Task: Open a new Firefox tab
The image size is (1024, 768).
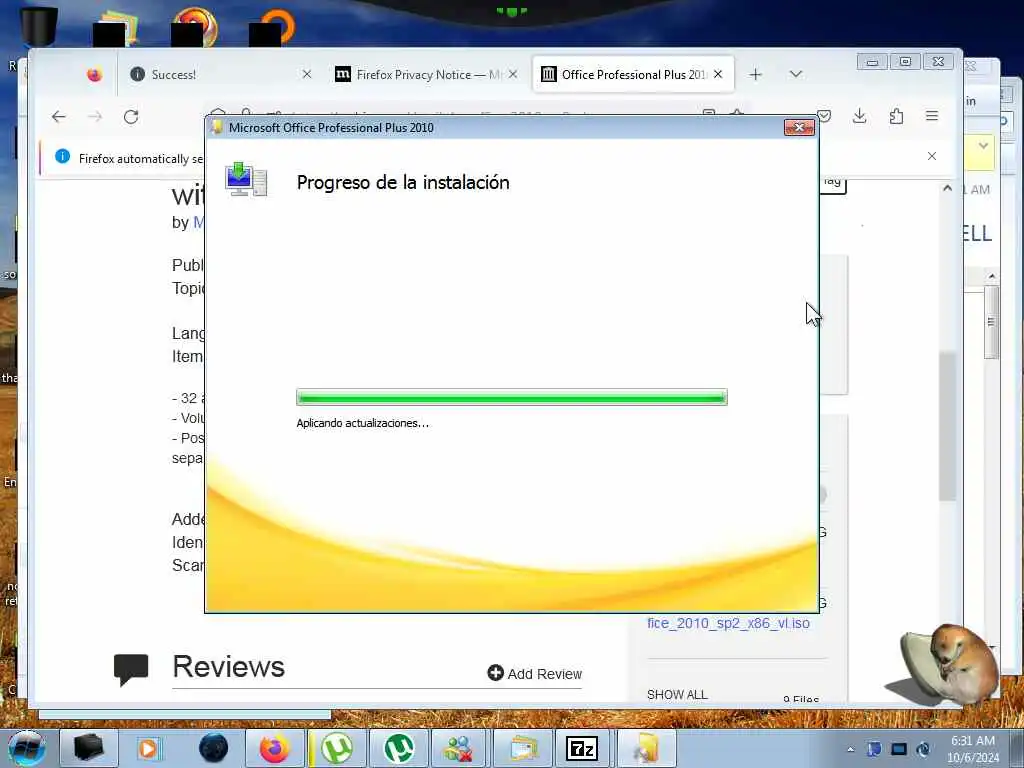Action: [756, 74]
